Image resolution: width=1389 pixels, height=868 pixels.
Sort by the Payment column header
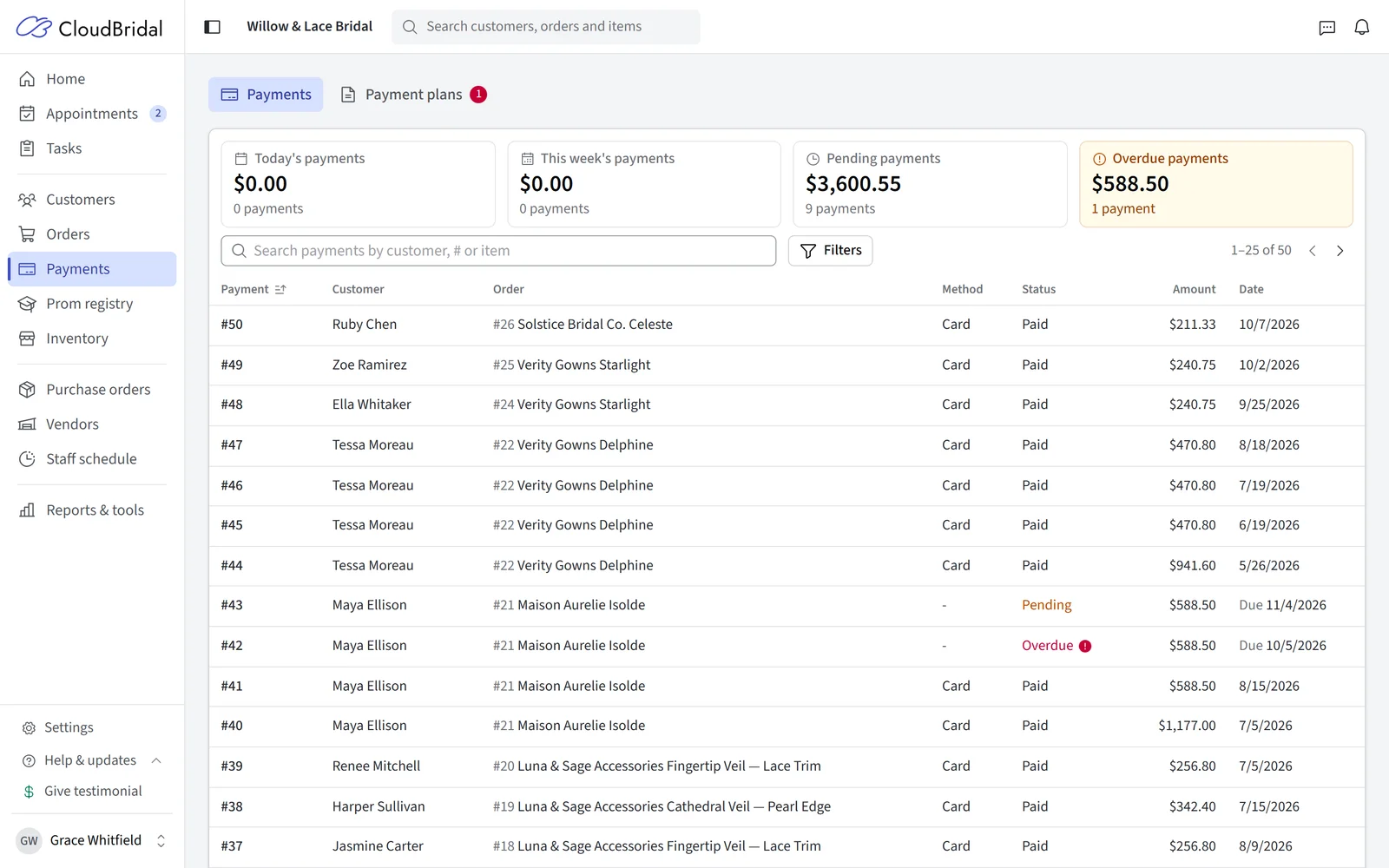(253, 289)
